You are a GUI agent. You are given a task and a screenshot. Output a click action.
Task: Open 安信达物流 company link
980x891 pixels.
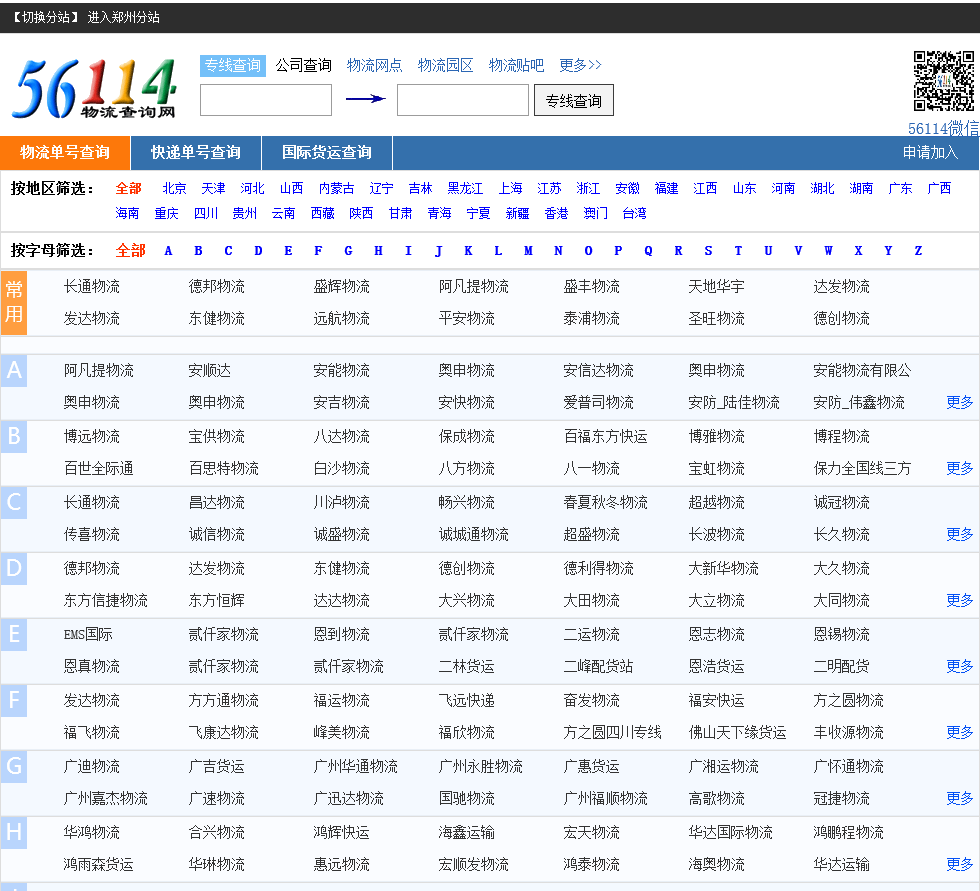click(x=598, y=371)
